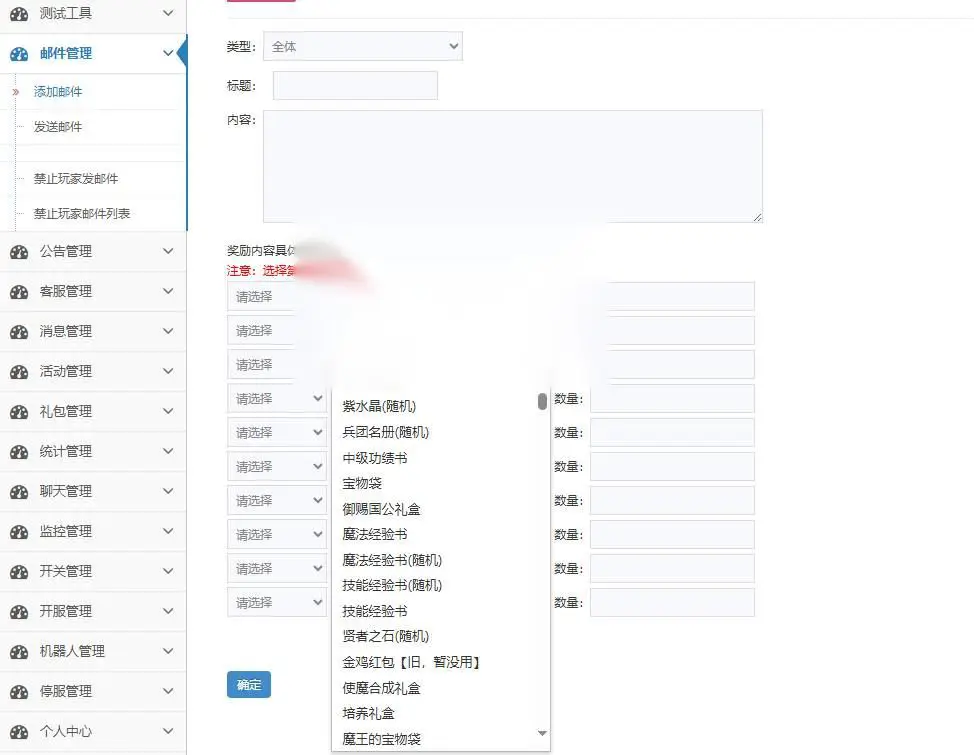This screenshot has width=974, height=755.
Task: Click the dashboard icon beside 聊天管理
Action: [x=19, y=492]
